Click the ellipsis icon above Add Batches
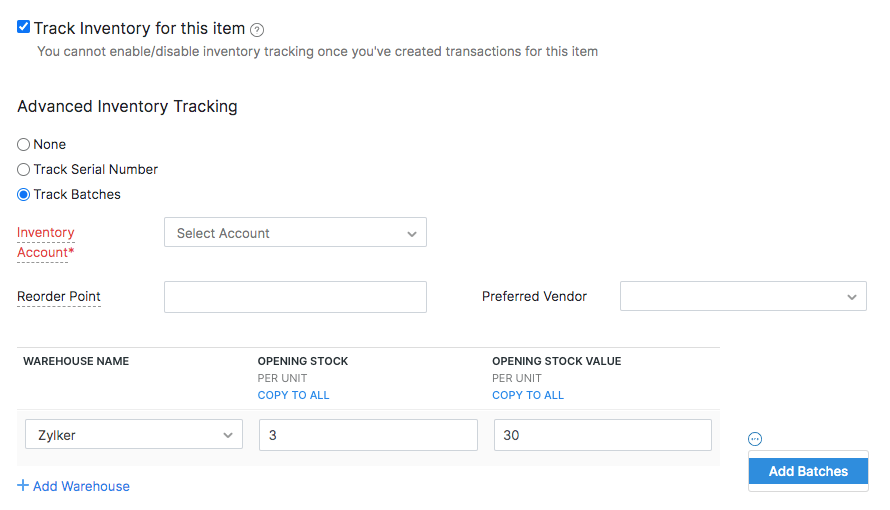The height and width of the screenshot is (510, 890). click(755, 439)
